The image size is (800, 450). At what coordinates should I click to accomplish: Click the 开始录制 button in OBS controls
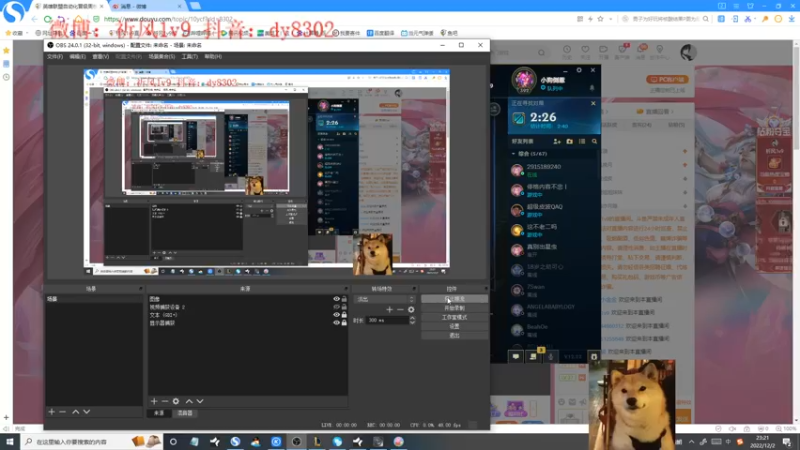(x=454, y=308)
